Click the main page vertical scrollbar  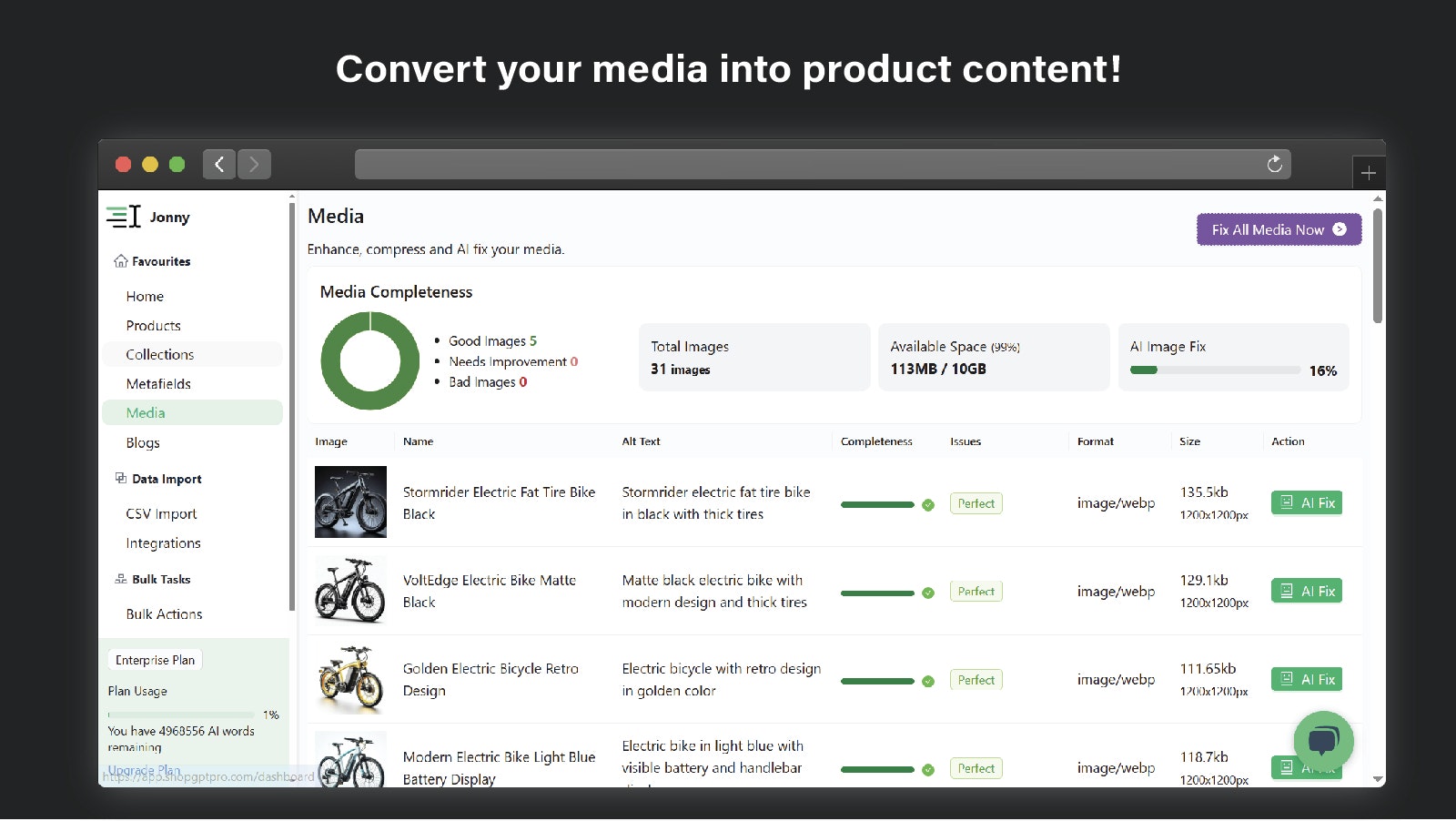point(1378,266)
